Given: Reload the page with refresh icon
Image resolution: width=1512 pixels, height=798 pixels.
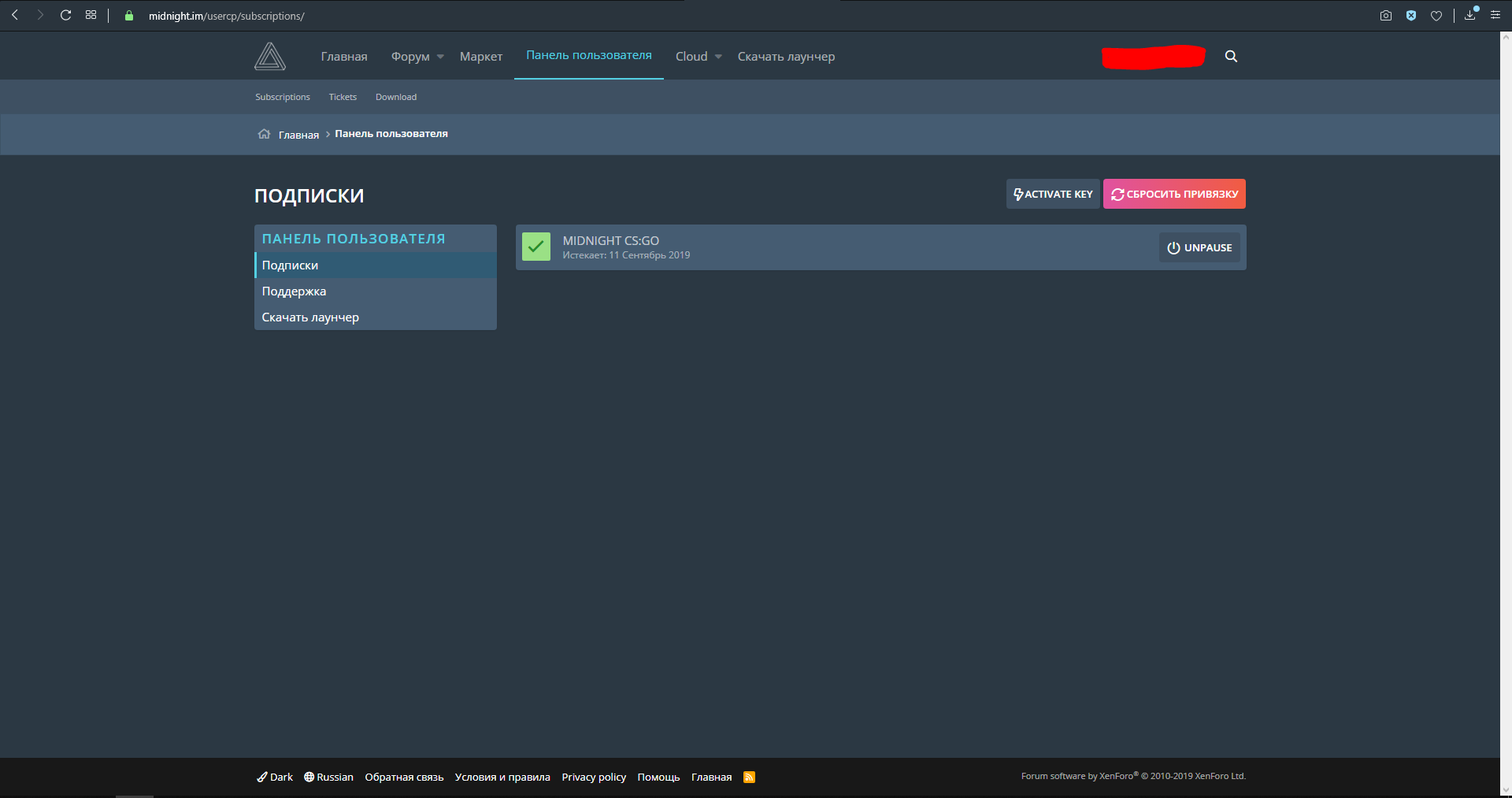Looking at the screenshot, I should [x=65, y=15].
